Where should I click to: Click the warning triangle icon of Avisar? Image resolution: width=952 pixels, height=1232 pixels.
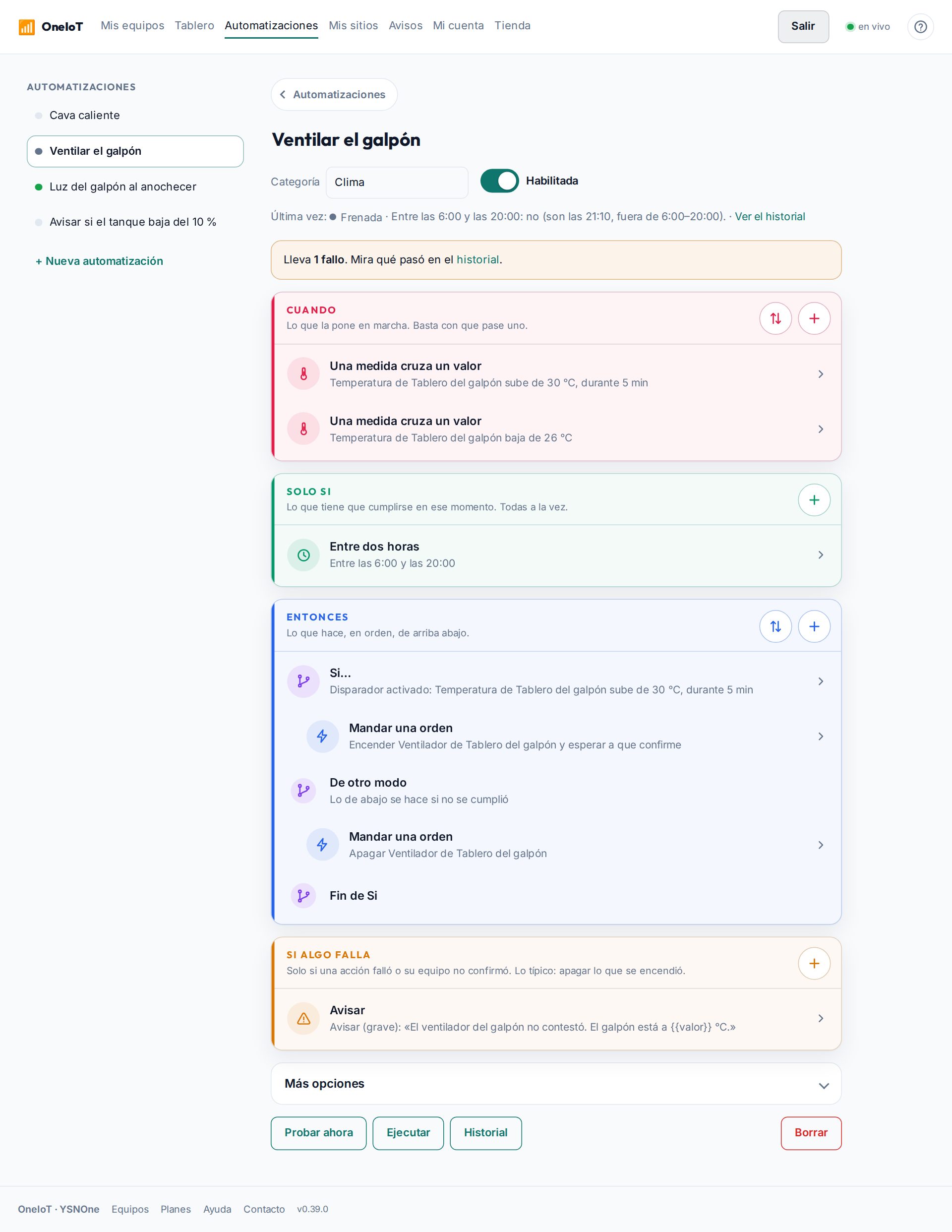click(303, 1018)
